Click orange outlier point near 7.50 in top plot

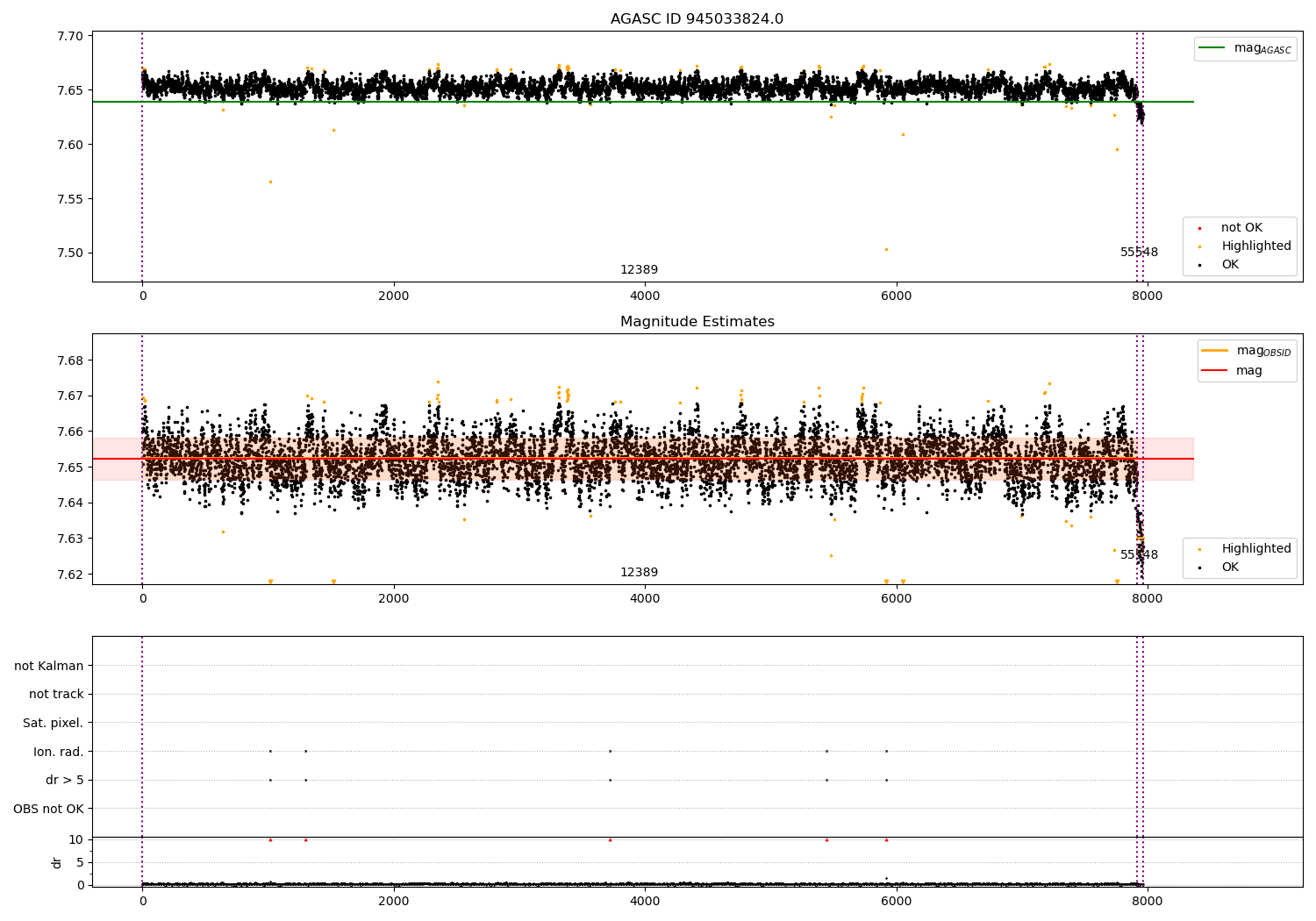886,249
